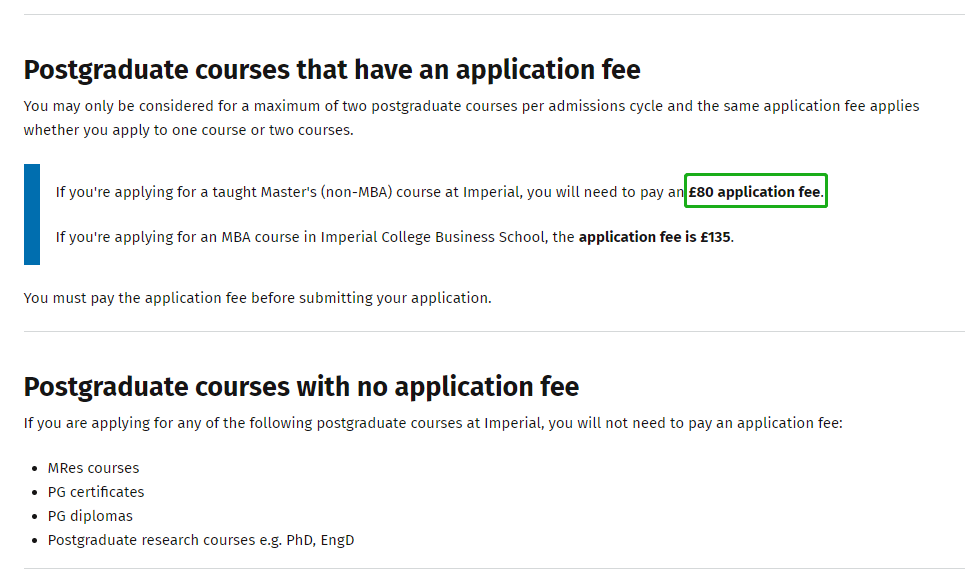This screenshot has width=977, height=586.
Task: Click the 'Postgraduate courses that have an application fee' heading
Action: (331, 70)
